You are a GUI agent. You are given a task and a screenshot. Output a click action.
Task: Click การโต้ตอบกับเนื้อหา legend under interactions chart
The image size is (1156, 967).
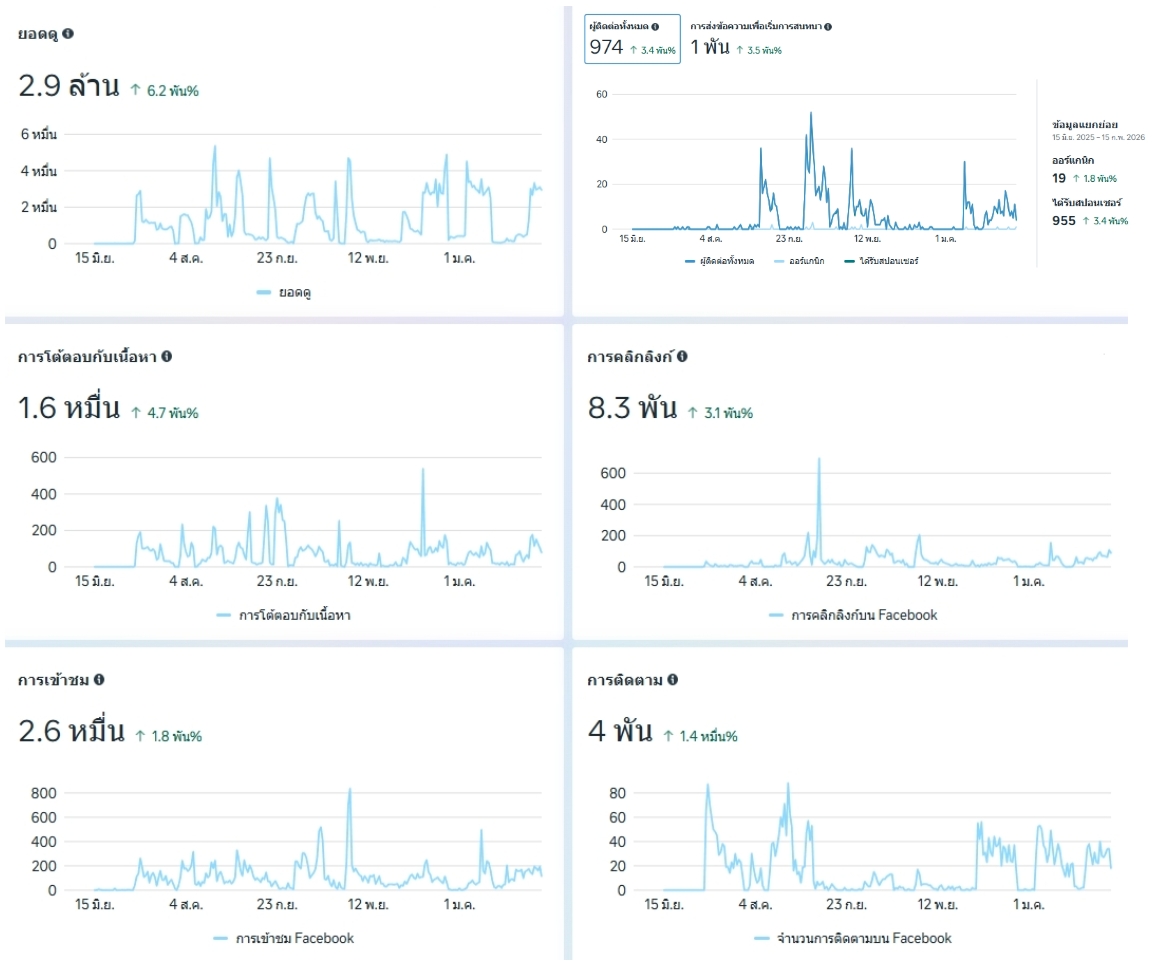[x=283, y=615]
